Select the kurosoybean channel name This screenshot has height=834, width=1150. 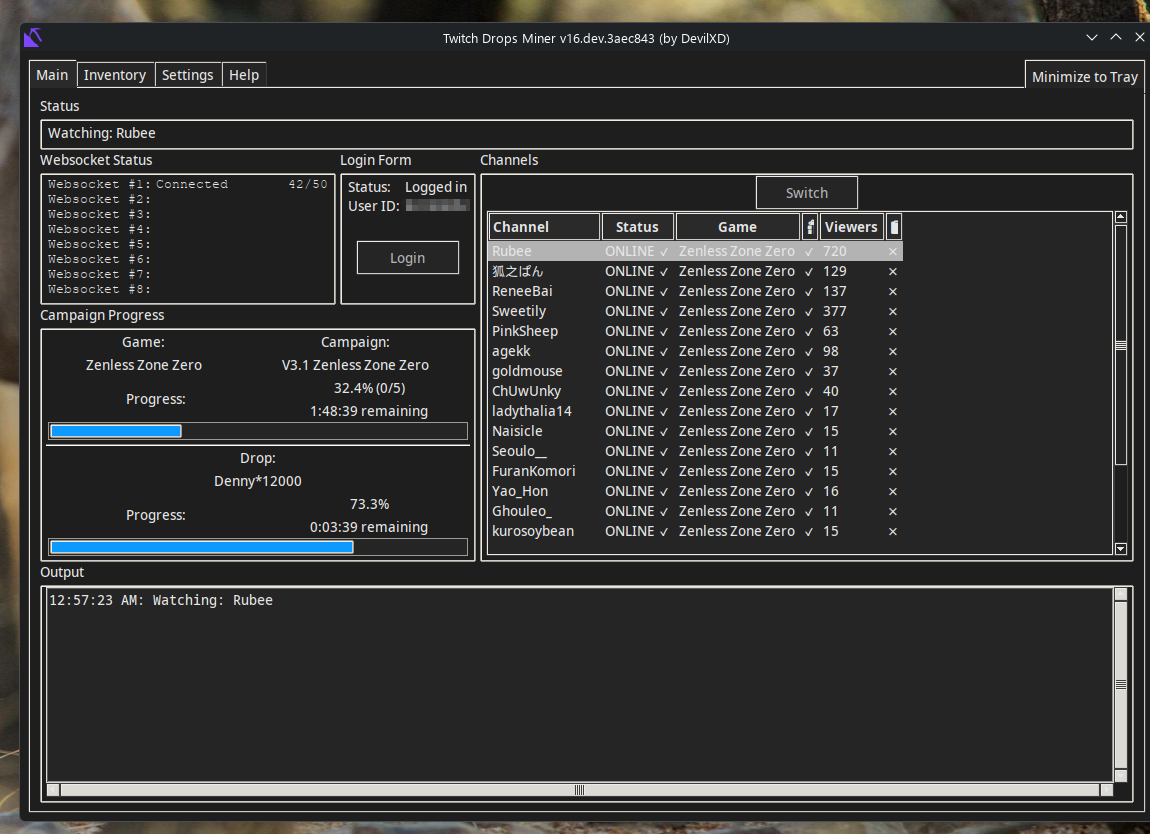[x=533, y=531]
